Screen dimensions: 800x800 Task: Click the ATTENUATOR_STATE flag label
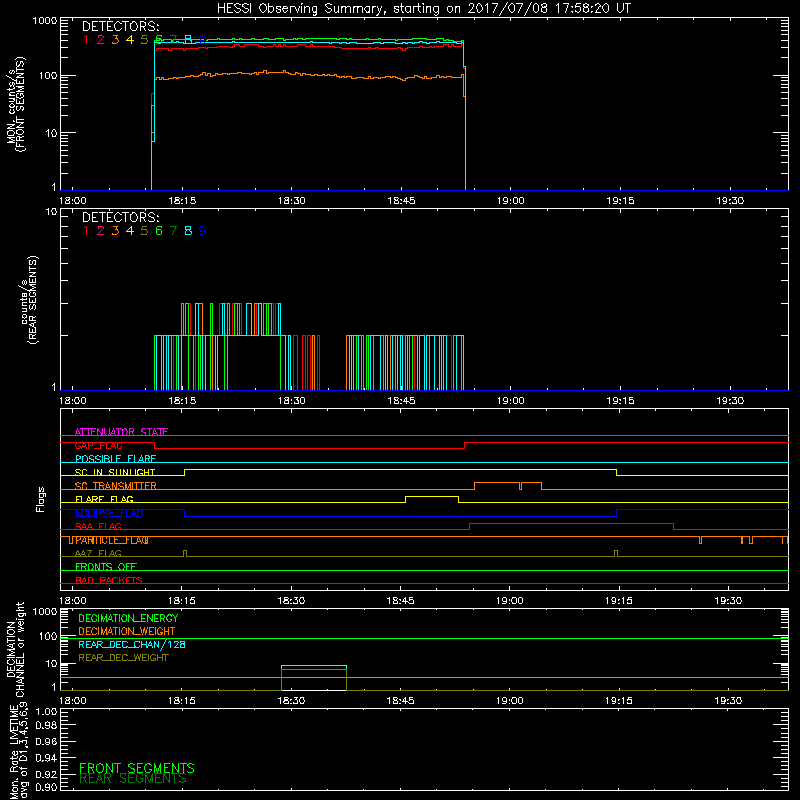[x=121, y=432]
